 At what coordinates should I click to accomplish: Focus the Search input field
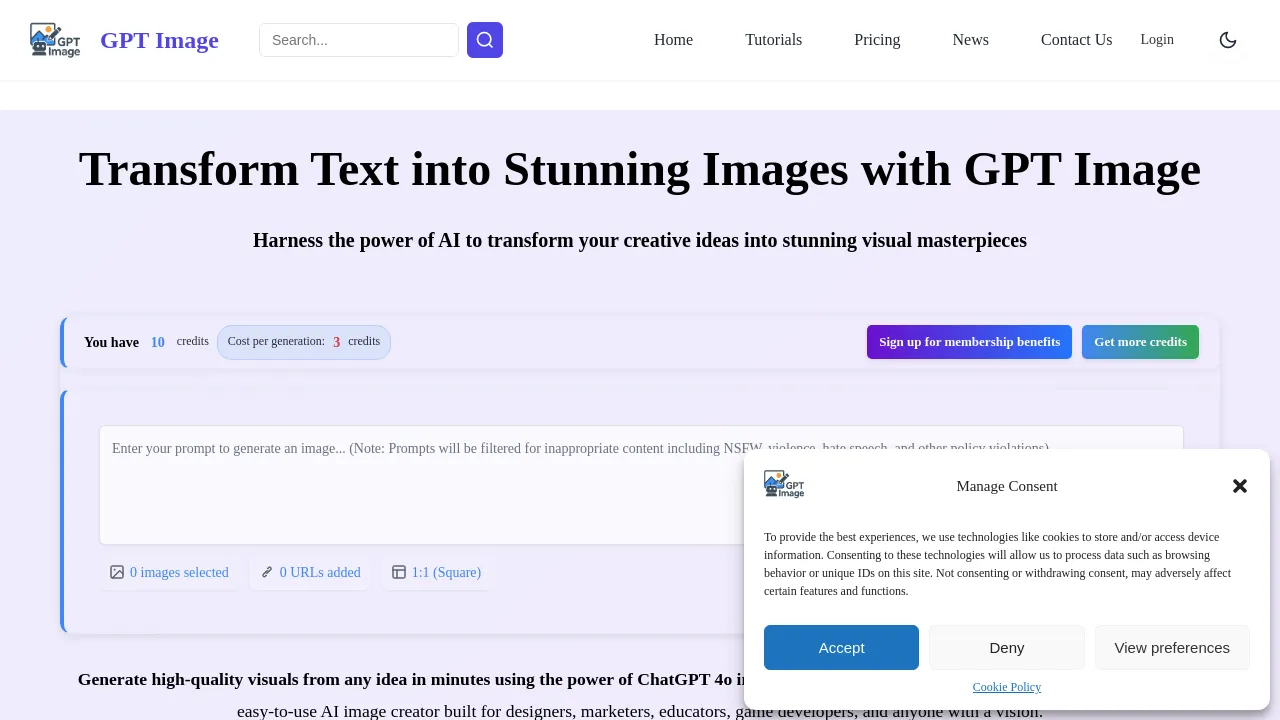click(359, 40)
